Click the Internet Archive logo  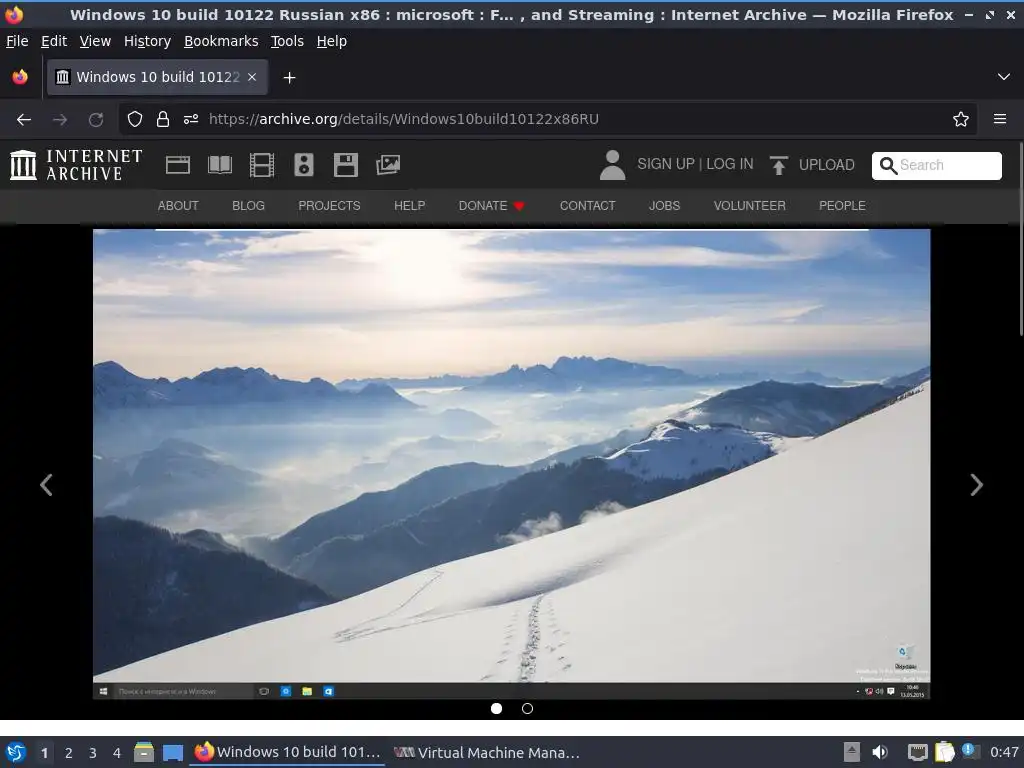point(76,165)
